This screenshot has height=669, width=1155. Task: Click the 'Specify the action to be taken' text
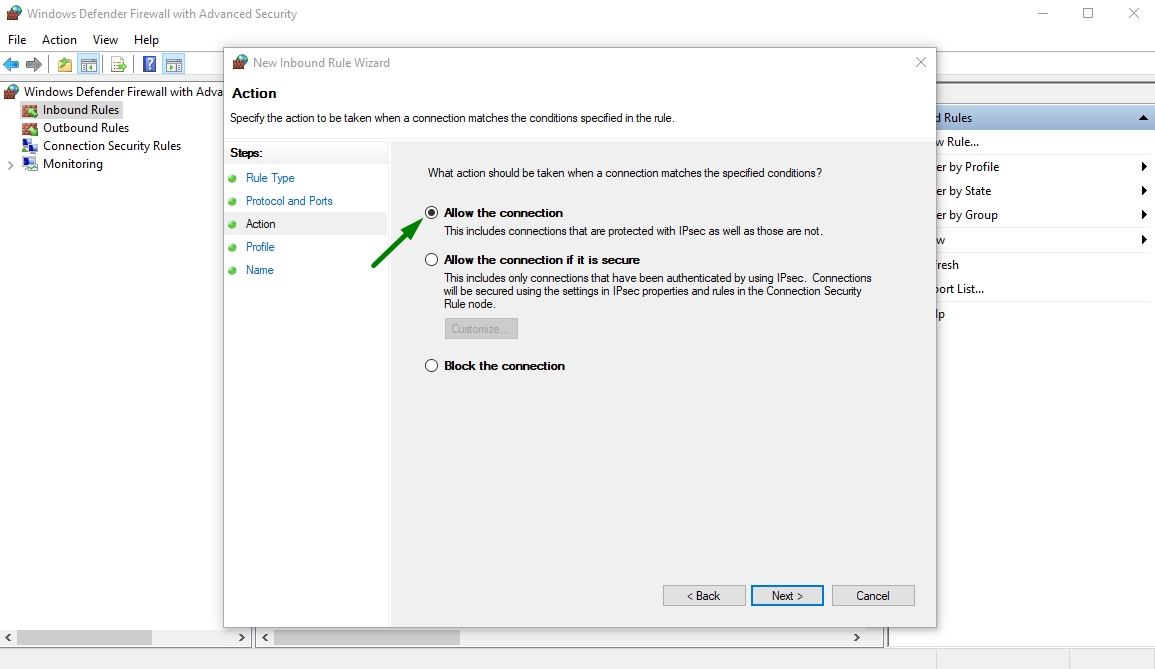tap(452, 118)
